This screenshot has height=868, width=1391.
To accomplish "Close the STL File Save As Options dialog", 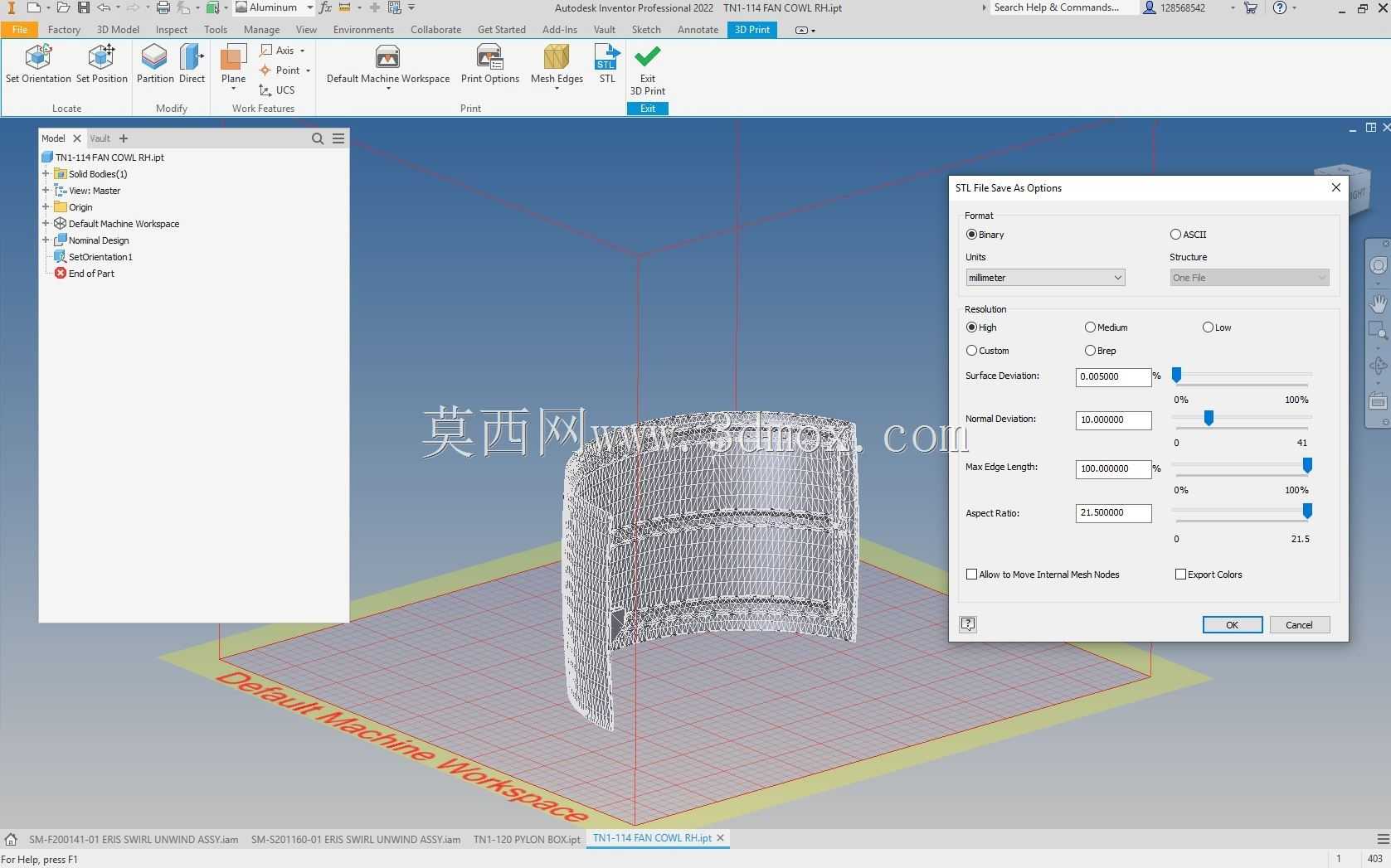I will (x=1335, y=187).
